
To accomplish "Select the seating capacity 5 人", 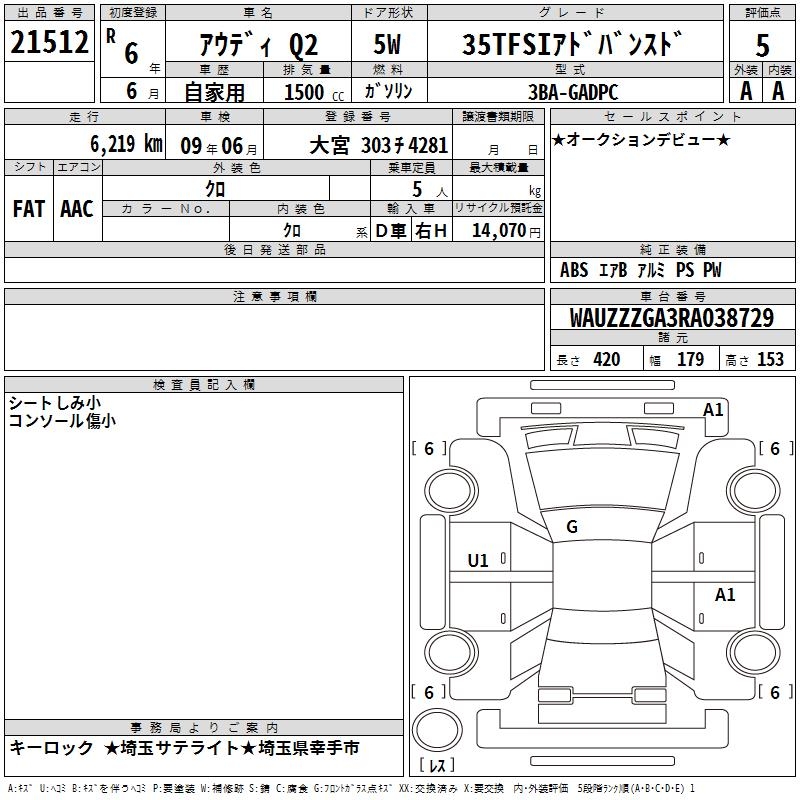I will 430,190.
